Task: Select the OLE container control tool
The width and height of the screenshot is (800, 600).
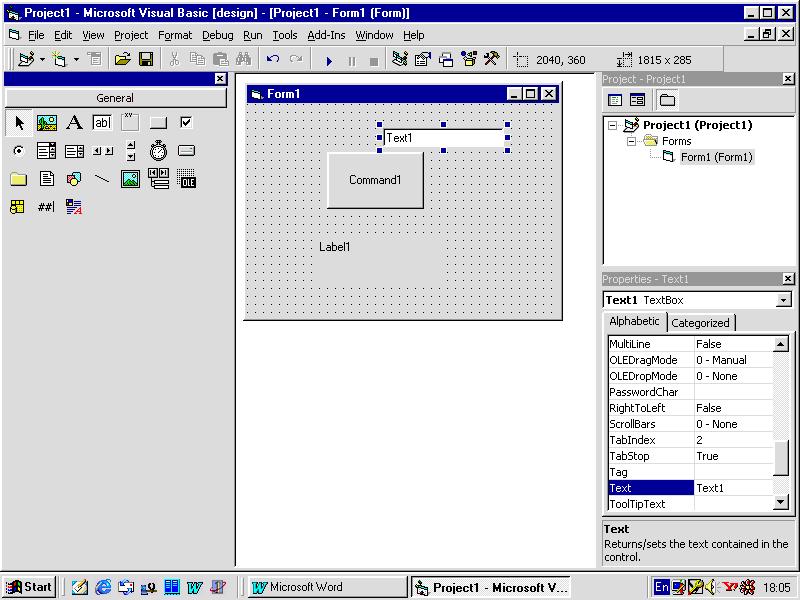Action: pos(186,179)
